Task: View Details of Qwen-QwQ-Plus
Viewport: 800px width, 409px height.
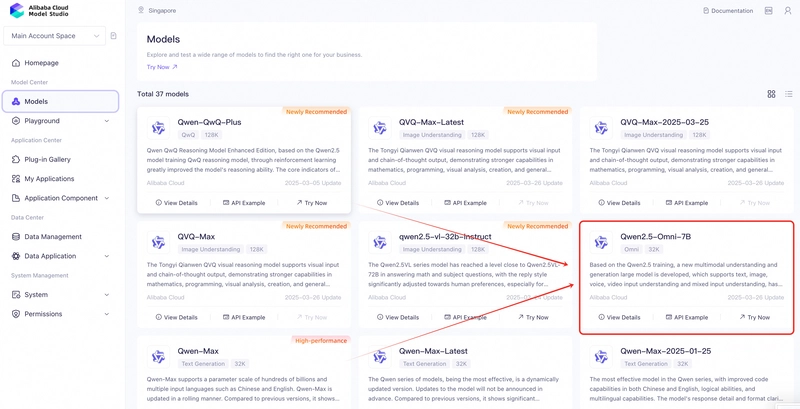Action: (176, 203)
